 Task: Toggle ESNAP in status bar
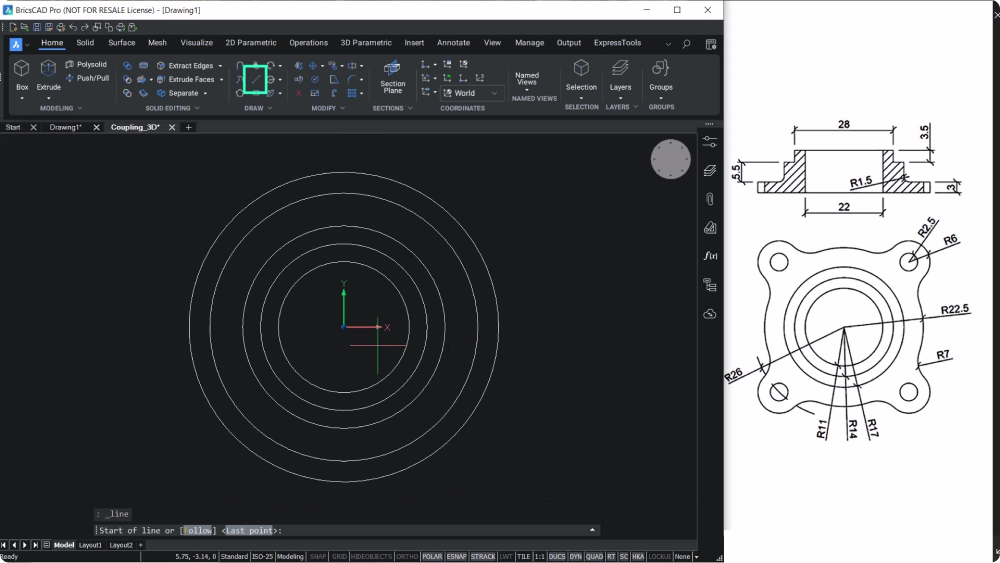click(x=456, y=557)
